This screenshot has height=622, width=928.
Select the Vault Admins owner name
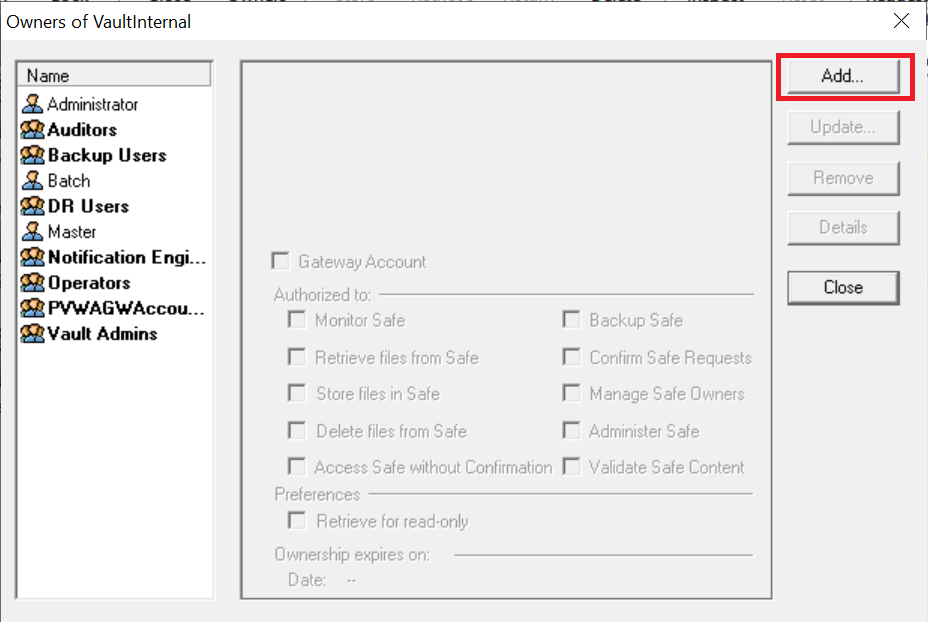click(102, 334)
